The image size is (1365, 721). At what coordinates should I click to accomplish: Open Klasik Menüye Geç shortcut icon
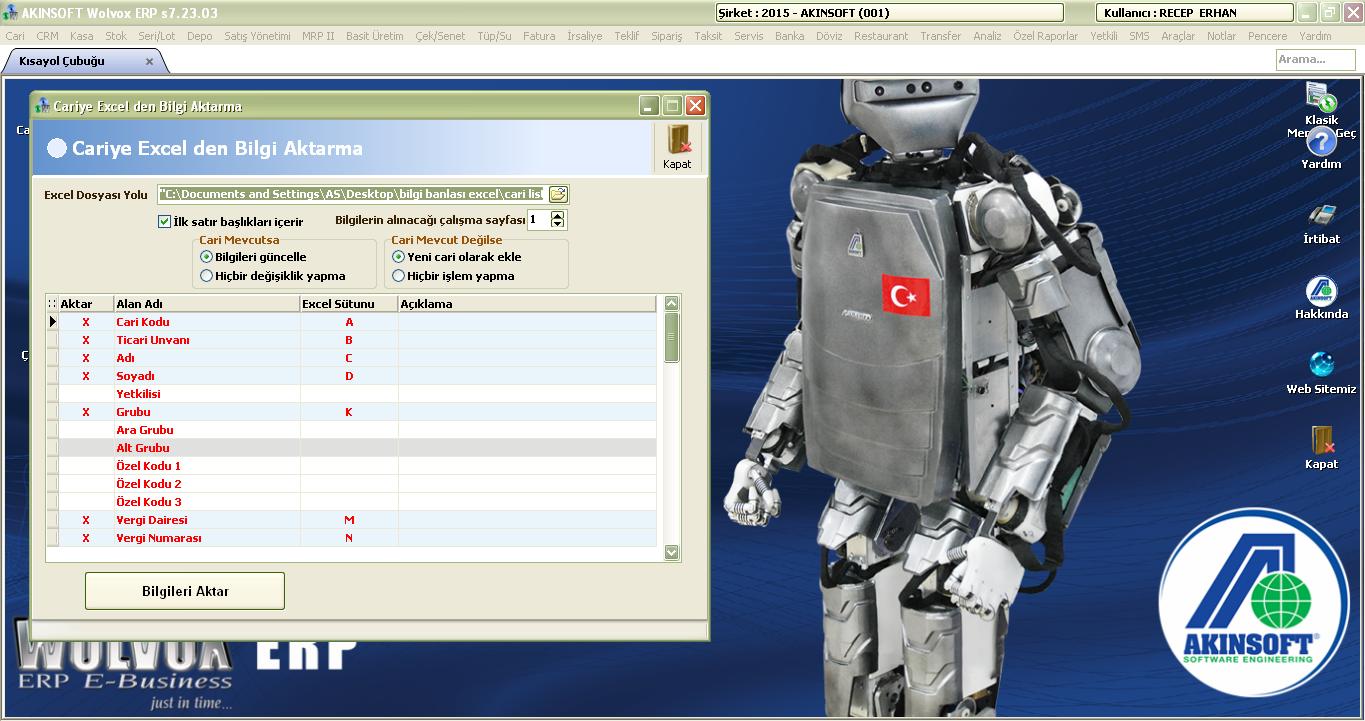coord(1321,97)
